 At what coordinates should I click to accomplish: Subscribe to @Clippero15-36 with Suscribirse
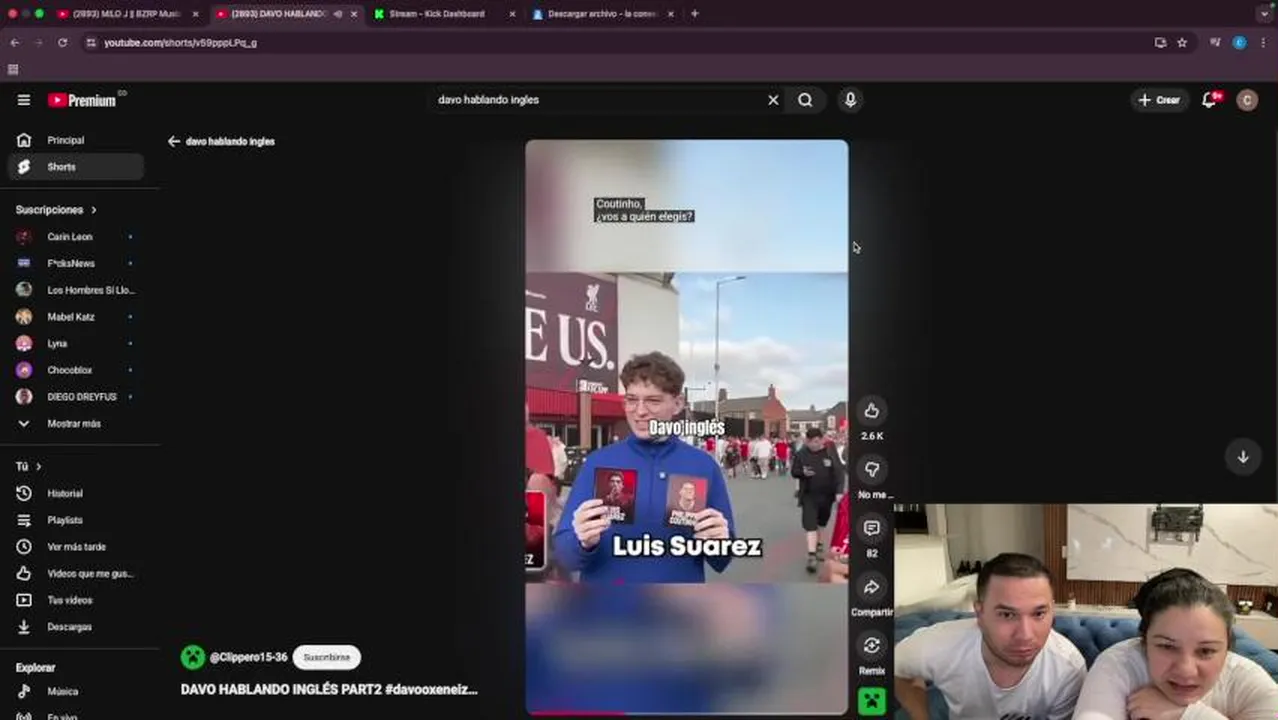coord(327,657)
